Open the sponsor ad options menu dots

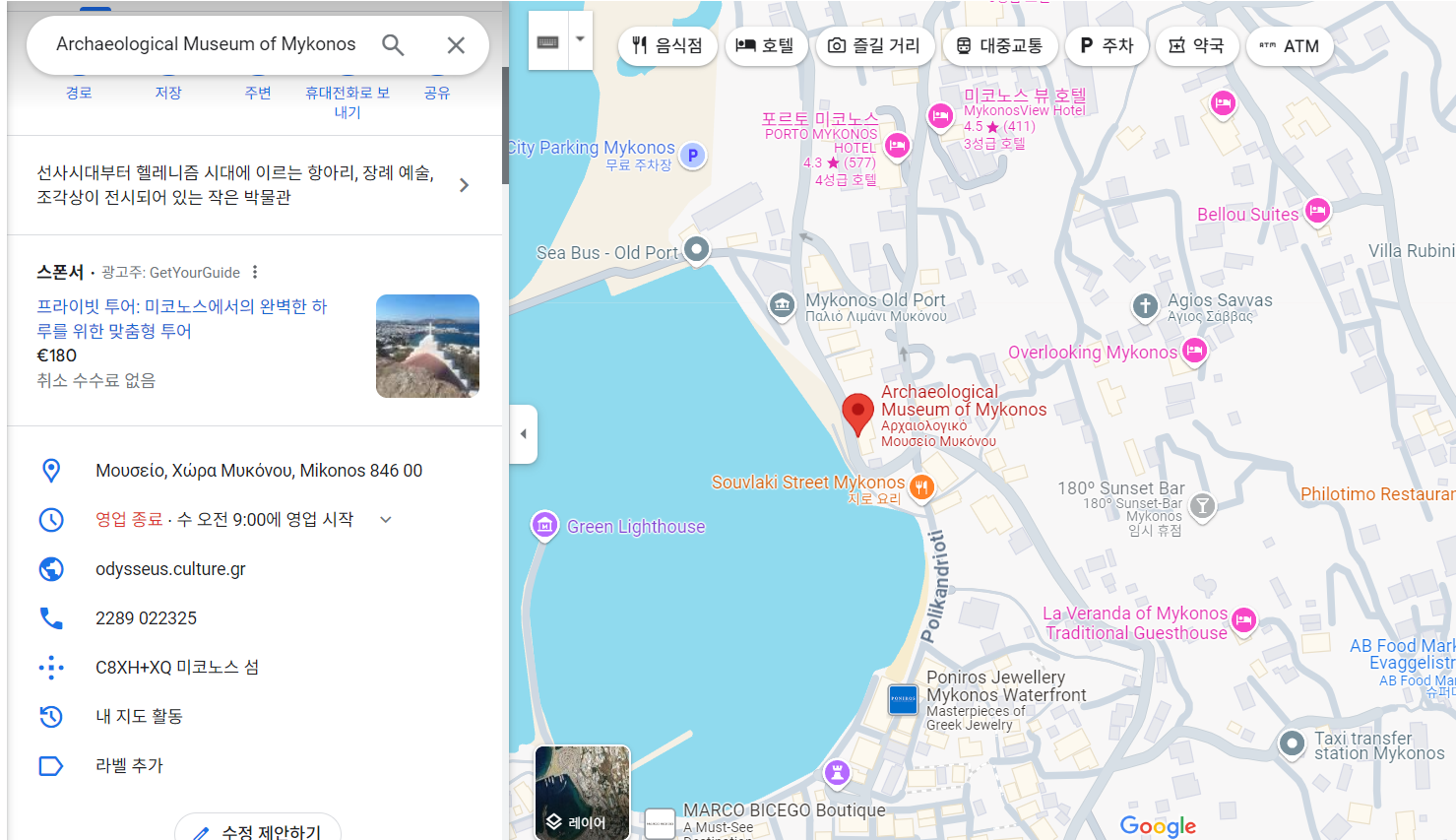tap(255, 272)
